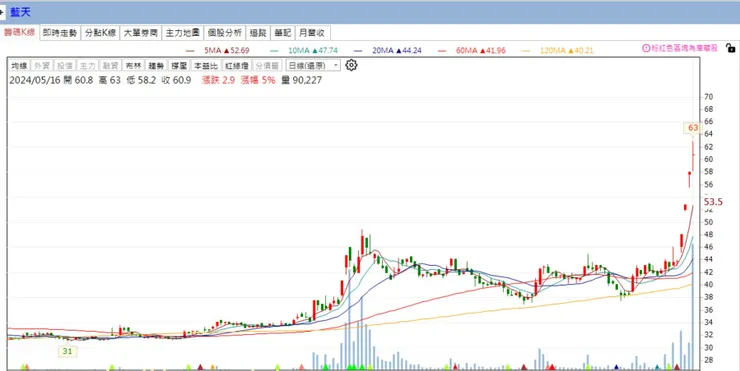Toggle the 投信 indicator button
The width and height of the screenshot is (740, 371).
65,66
